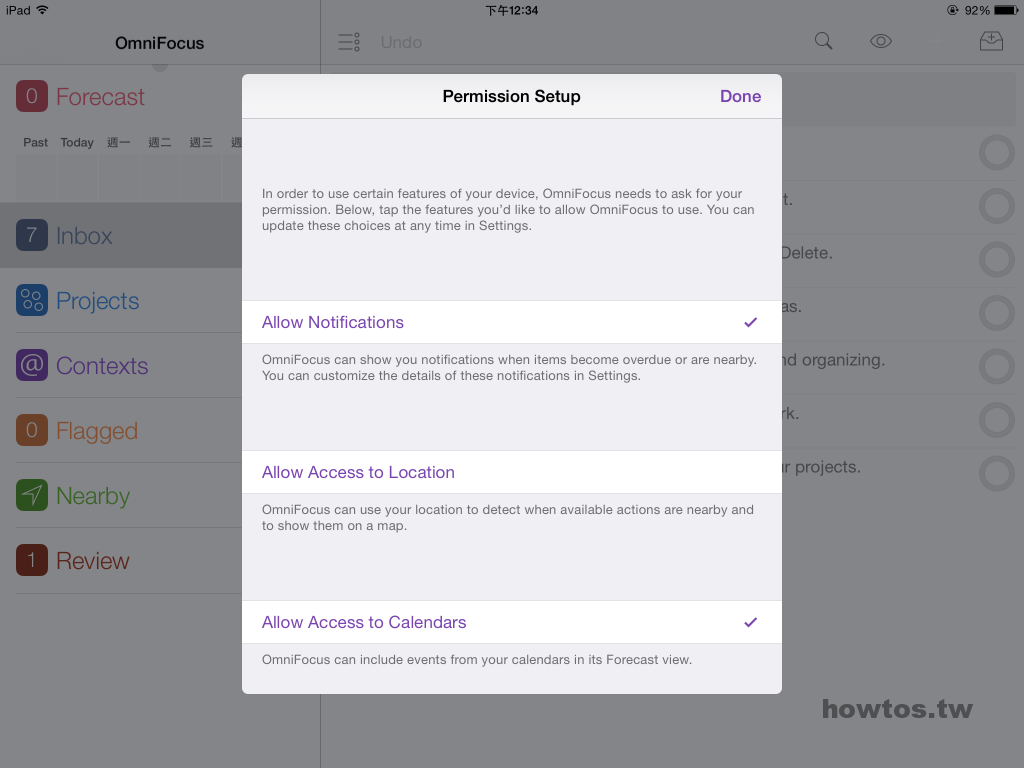Open the Nearby location arrow icon

click(32, 495)
